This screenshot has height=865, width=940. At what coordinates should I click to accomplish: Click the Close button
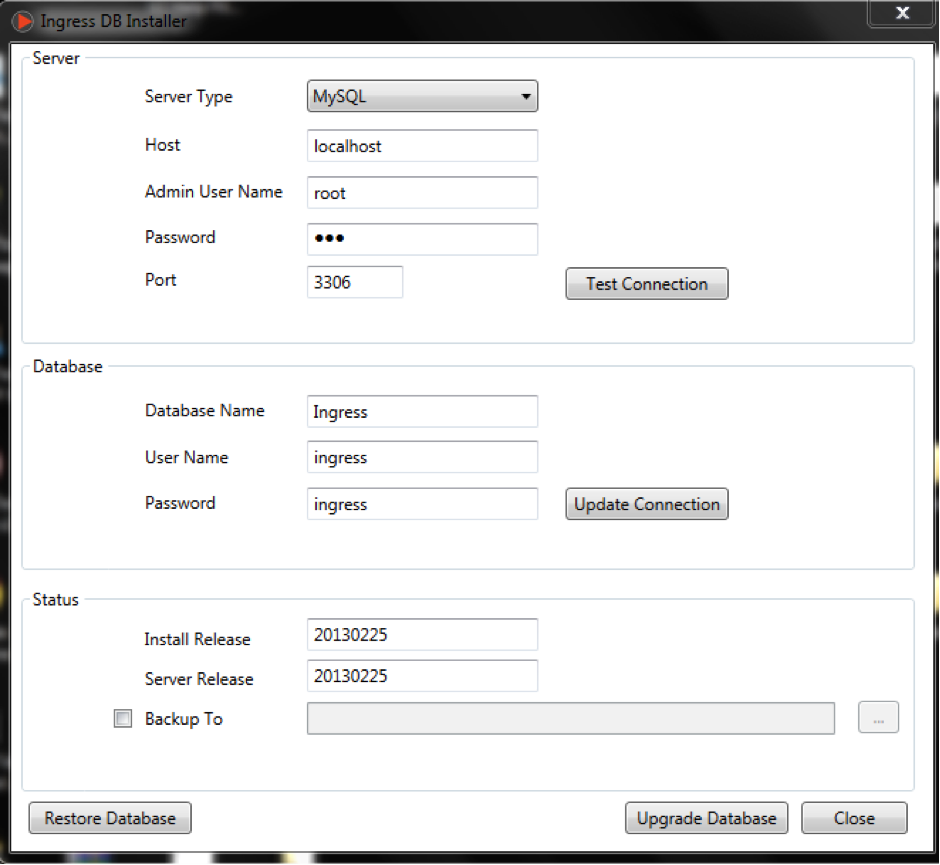[x=854, y=818]
